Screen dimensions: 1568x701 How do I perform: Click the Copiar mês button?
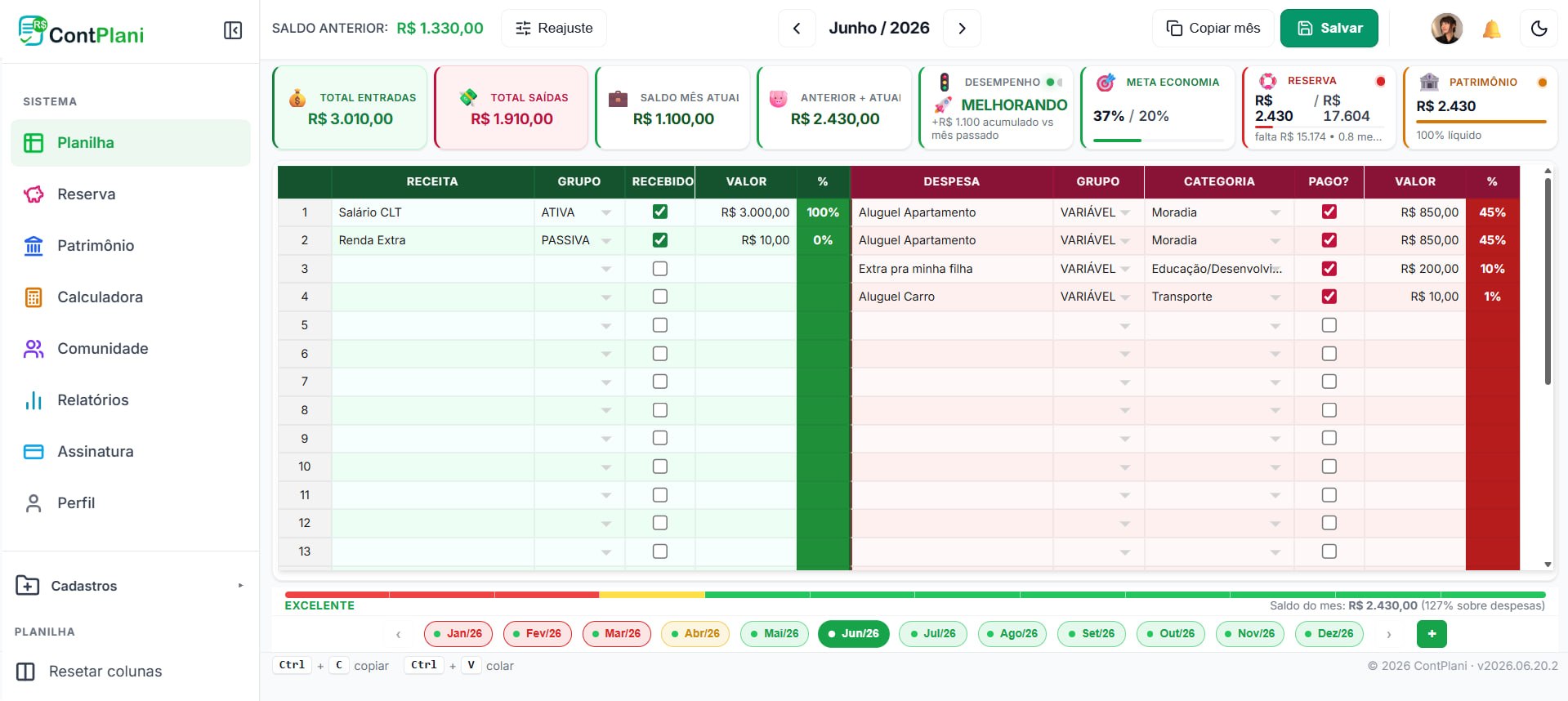(1213, 29)
